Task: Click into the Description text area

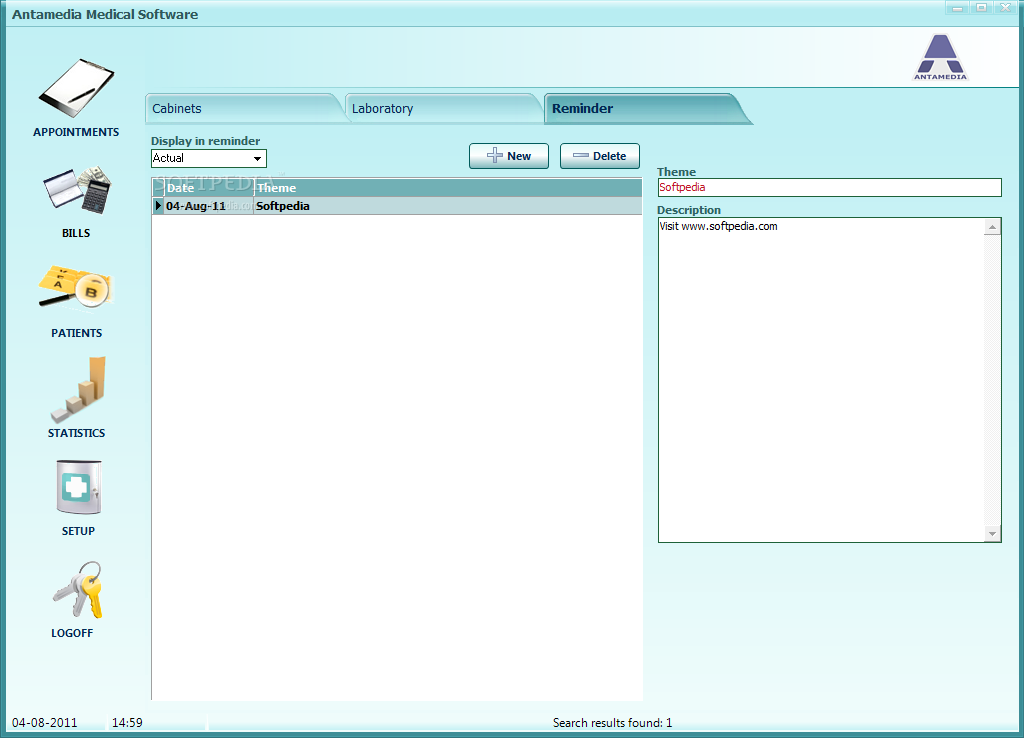Action: 822,379
